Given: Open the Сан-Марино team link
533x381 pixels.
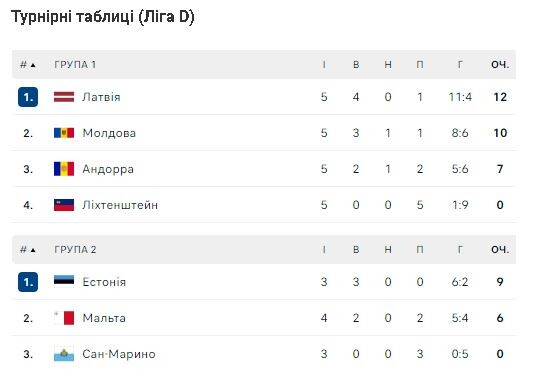Looking at the screenshot, I should (x=119, y=354).
